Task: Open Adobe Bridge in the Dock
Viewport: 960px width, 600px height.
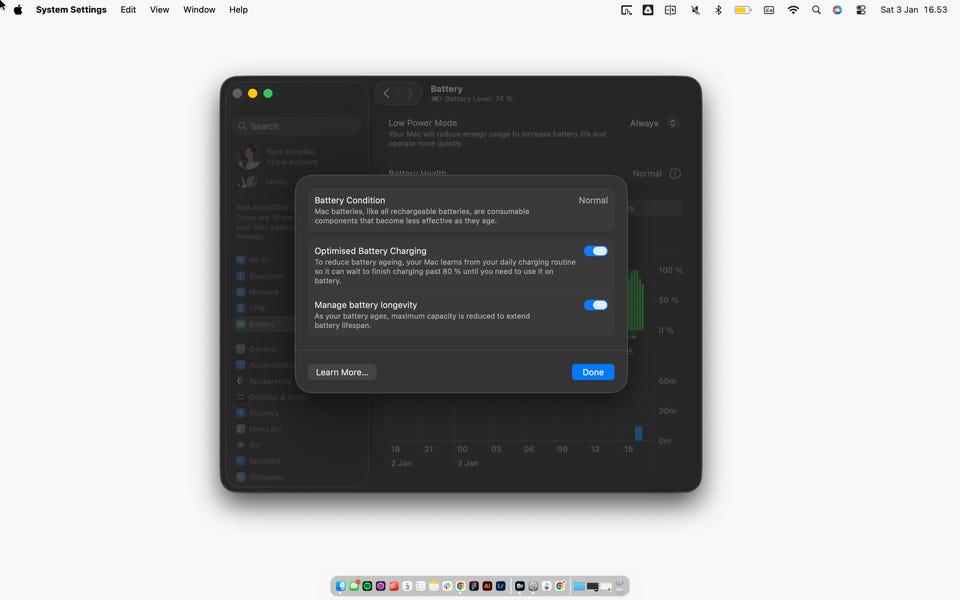Action: pyautogui.click(x=520, y=586)
